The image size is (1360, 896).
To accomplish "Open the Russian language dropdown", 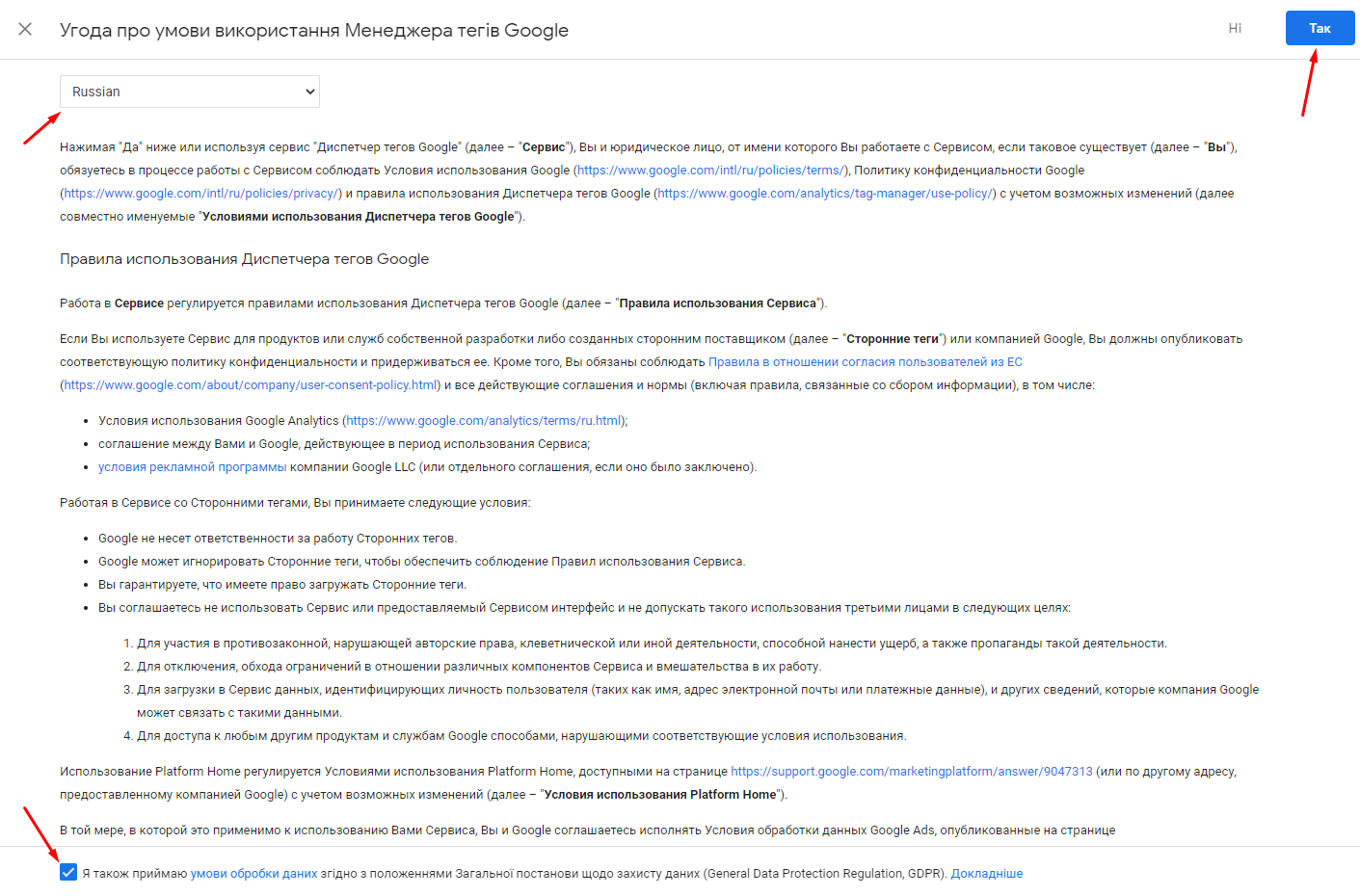I will tap(189, 92).
